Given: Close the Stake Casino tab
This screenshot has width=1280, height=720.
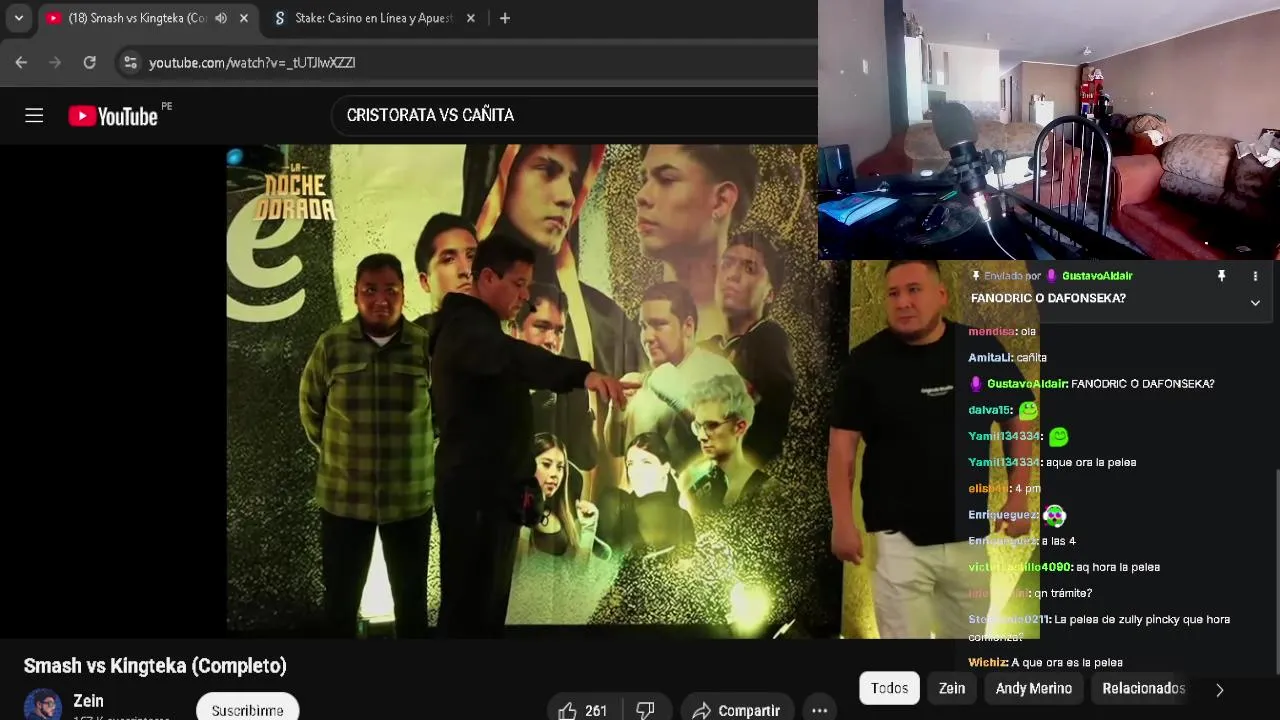Looking at the screenshot, I should click(471, 18).
